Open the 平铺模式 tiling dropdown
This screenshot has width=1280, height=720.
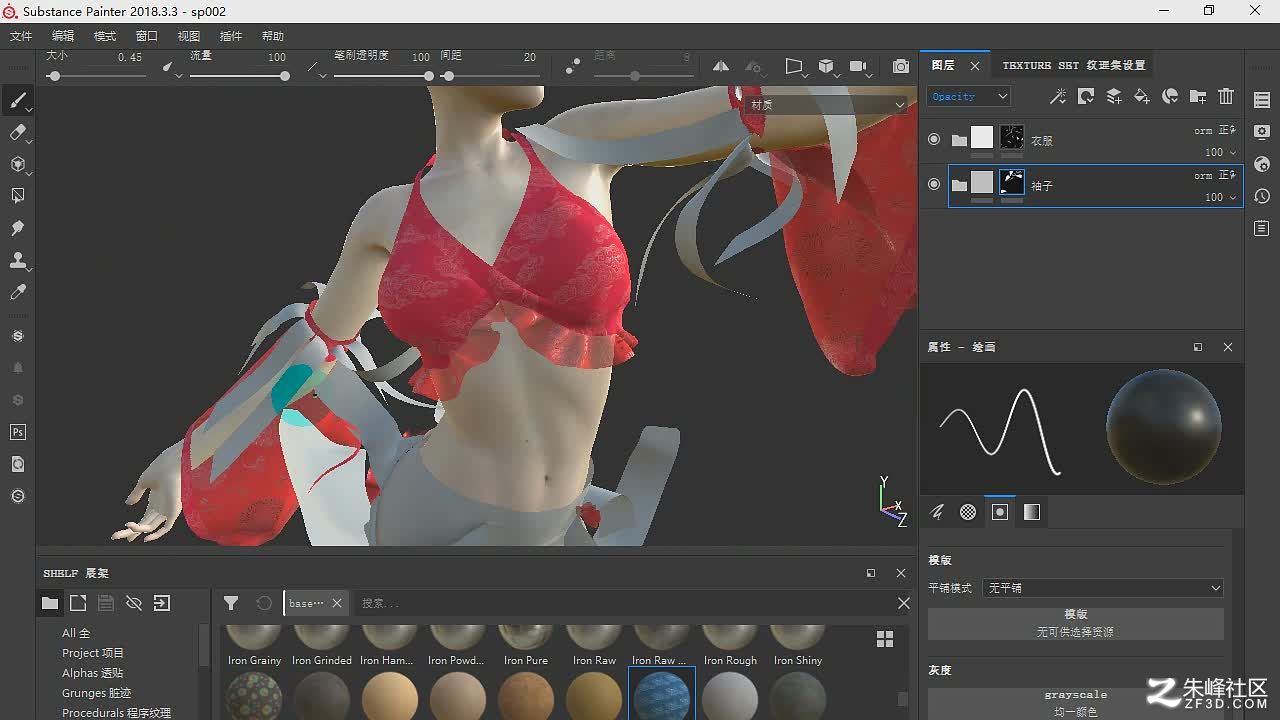pyautogui.click(x=1103, y=588)
